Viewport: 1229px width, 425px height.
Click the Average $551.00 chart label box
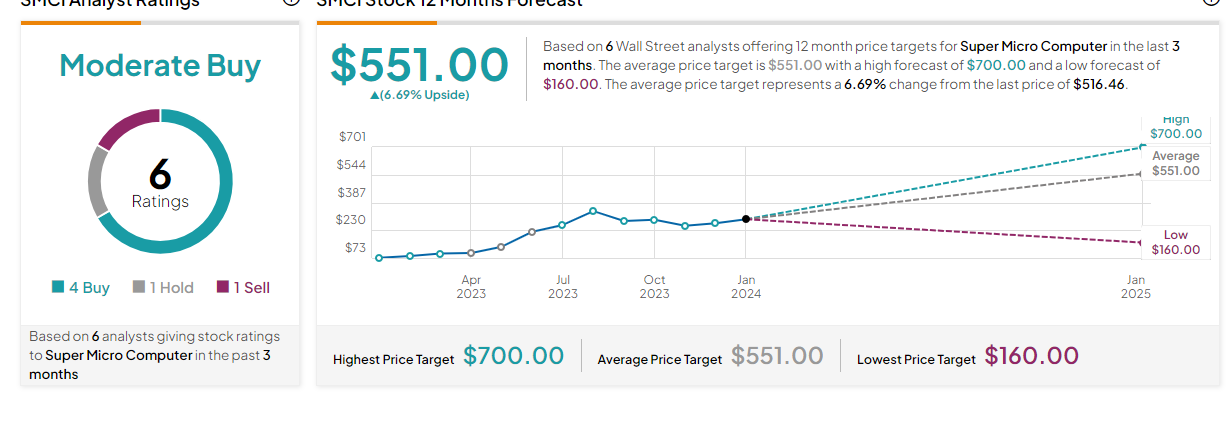[x=1175, y=164]
